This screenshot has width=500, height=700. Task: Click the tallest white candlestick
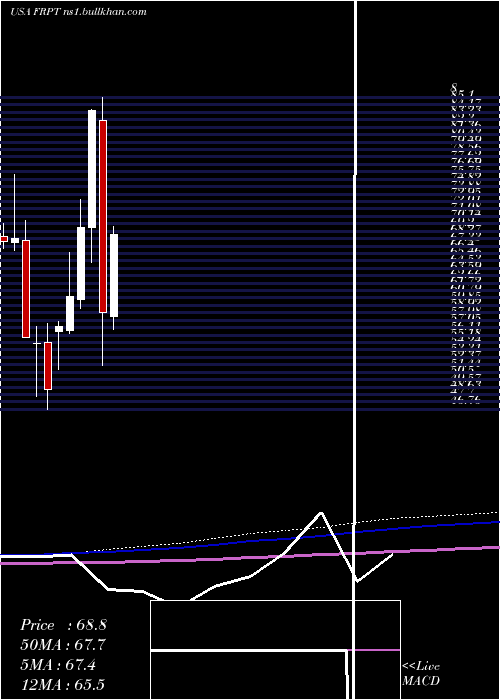coord(92,169)
